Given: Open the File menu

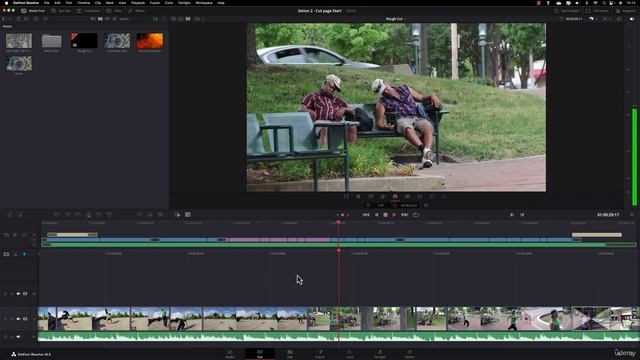Looking at the screenshot, I should point(47,3).
